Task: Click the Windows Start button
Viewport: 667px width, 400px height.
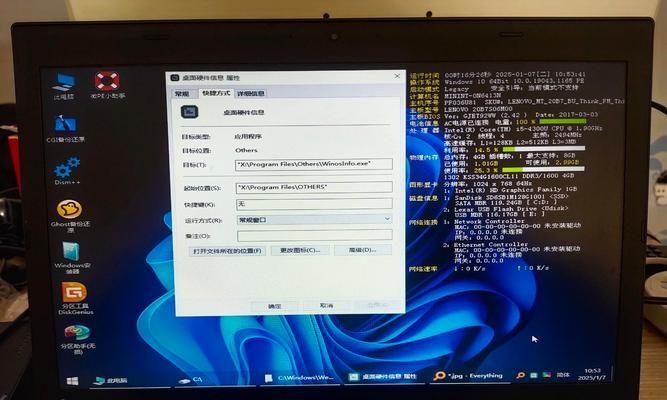Action: 73,381
